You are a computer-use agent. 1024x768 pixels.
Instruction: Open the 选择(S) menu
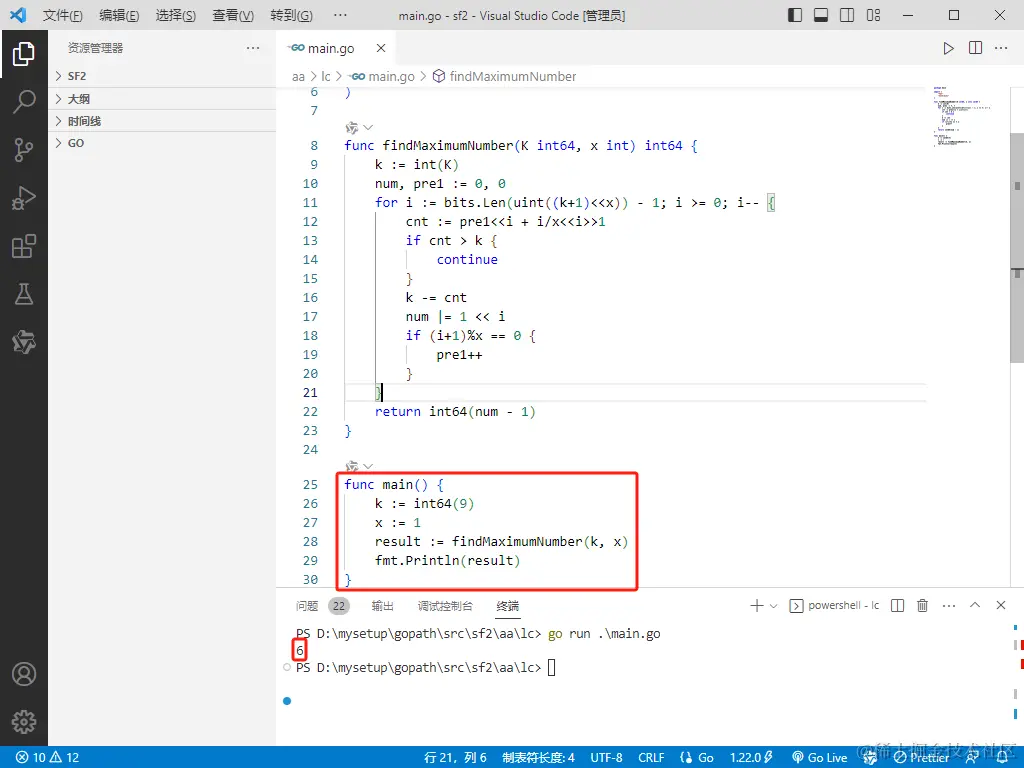(176, 15)
